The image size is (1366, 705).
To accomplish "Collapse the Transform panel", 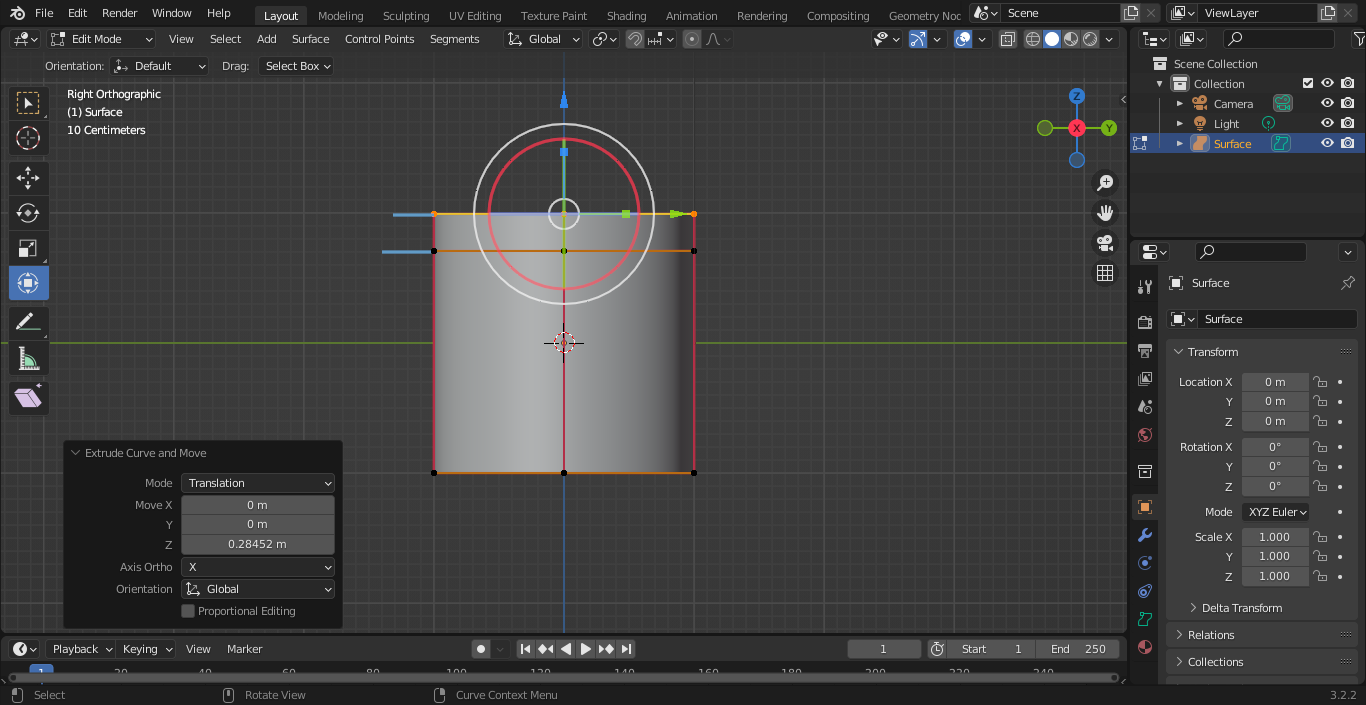I will pyautogui.click(x=1212, y=352).
